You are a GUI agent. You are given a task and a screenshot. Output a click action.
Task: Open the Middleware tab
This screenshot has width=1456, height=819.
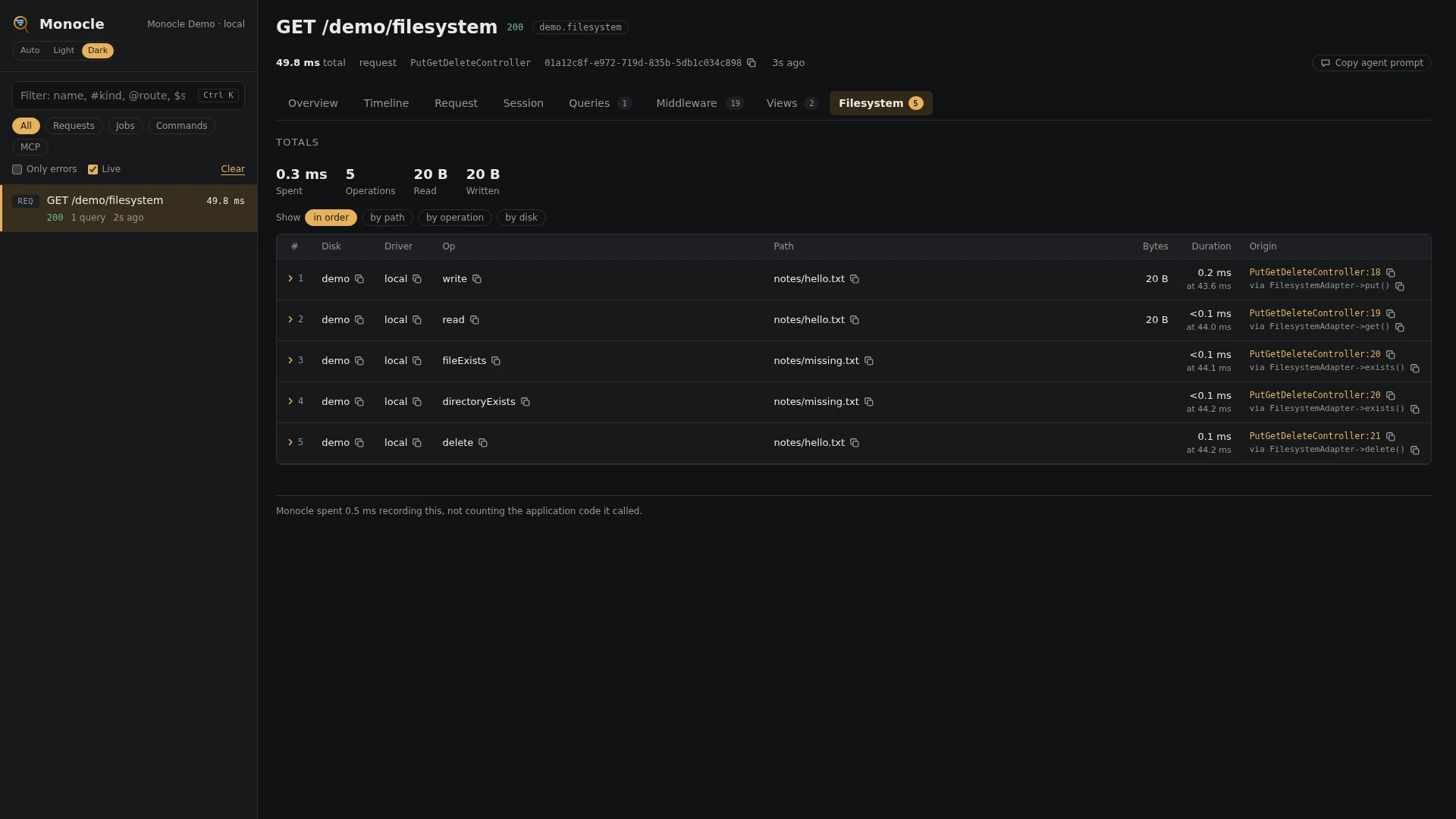pos(700,103)
